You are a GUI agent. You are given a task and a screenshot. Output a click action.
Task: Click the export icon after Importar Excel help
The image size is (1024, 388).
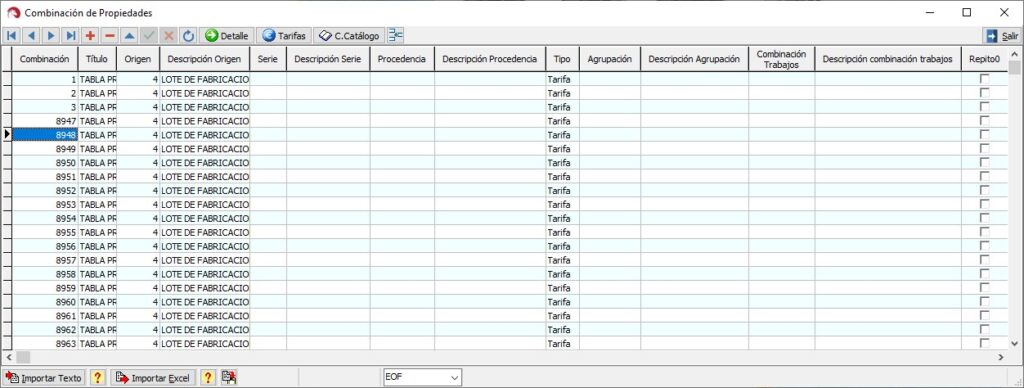(x=228, y=378)
